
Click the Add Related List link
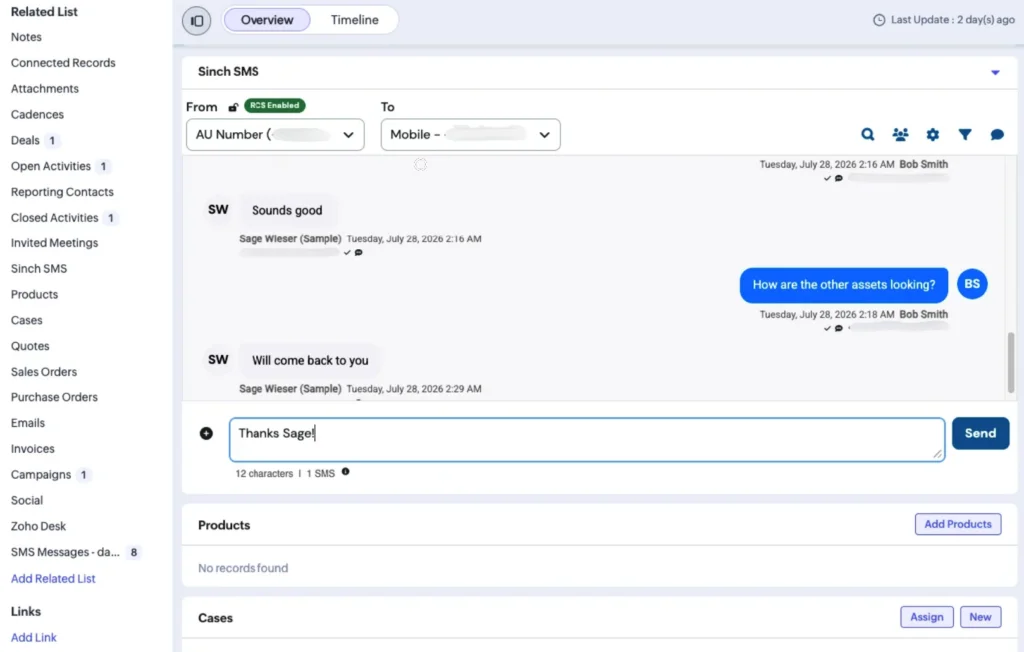pos(53,578)
